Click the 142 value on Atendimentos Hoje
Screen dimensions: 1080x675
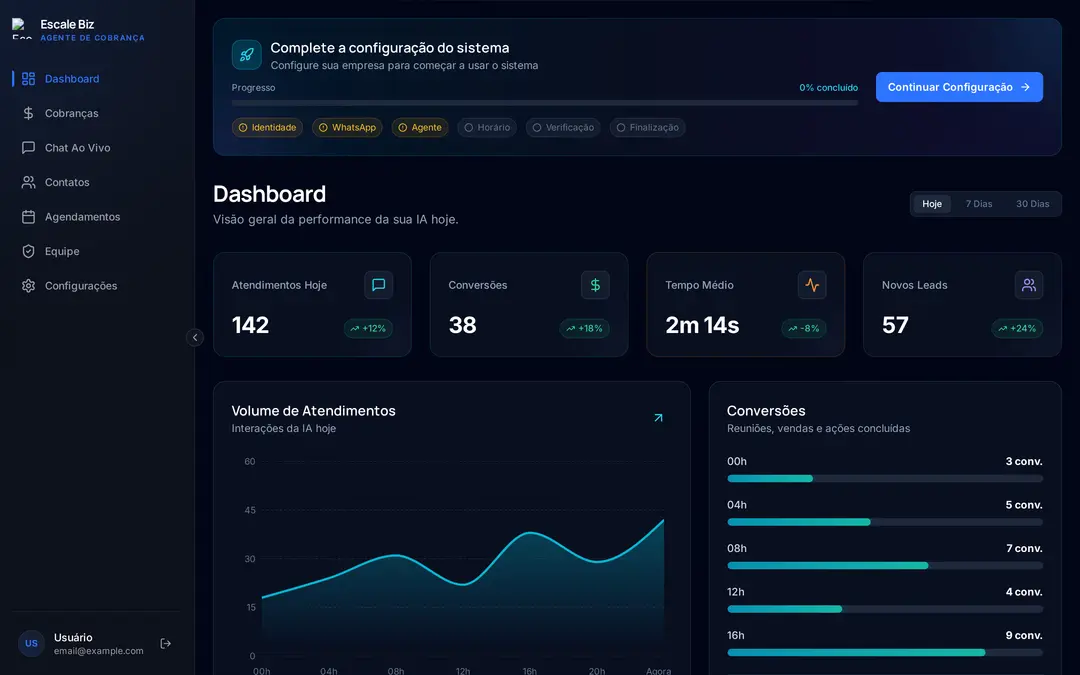(250, 325)
